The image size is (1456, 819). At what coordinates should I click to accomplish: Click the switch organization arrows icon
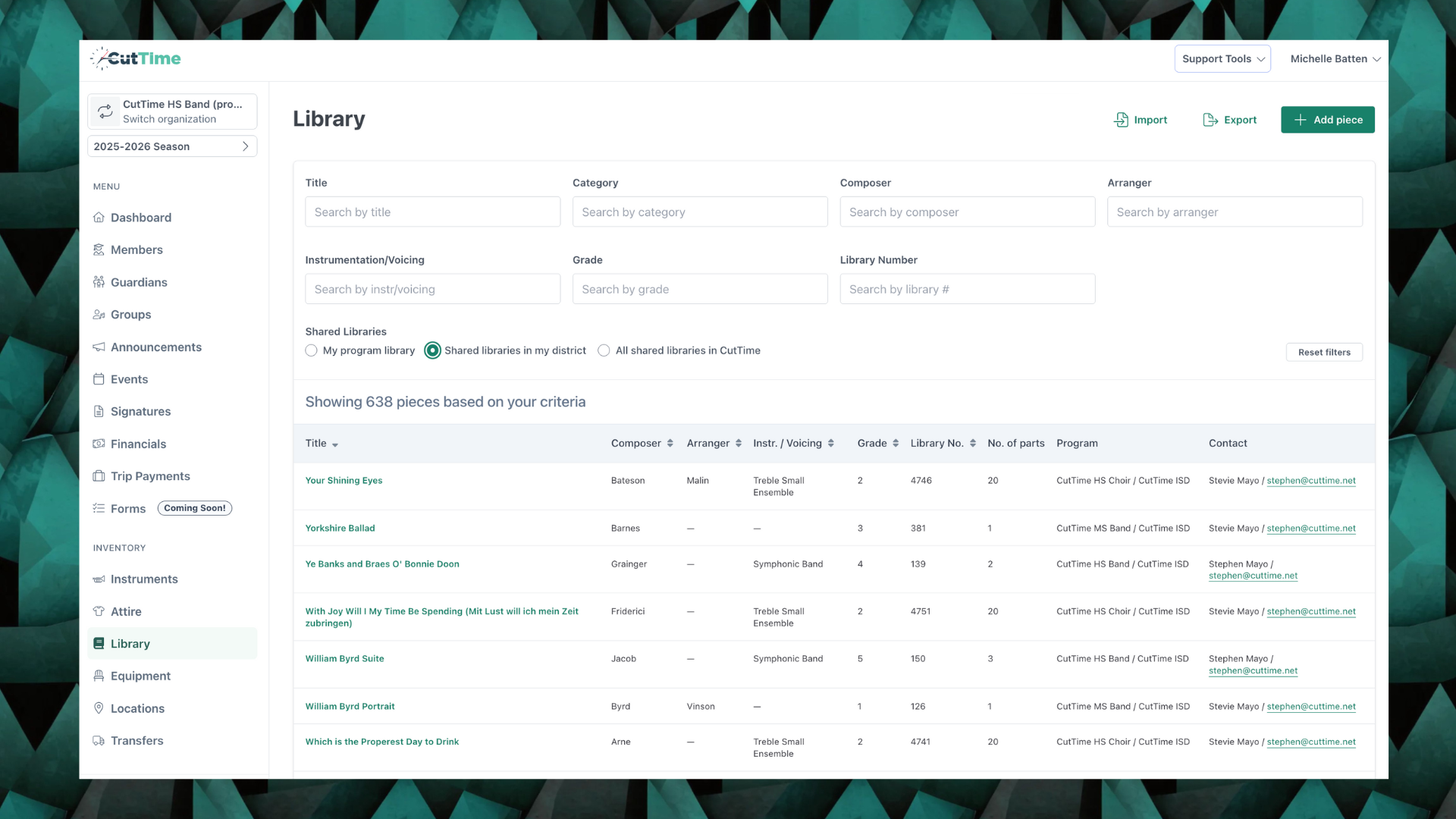pos(105,111)
